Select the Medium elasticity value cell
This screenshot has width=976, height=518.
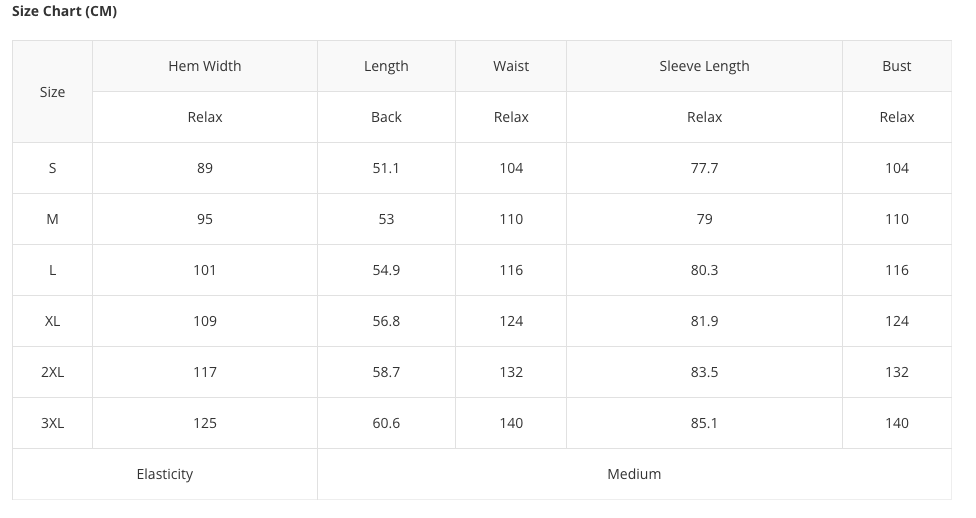(634, 474)
